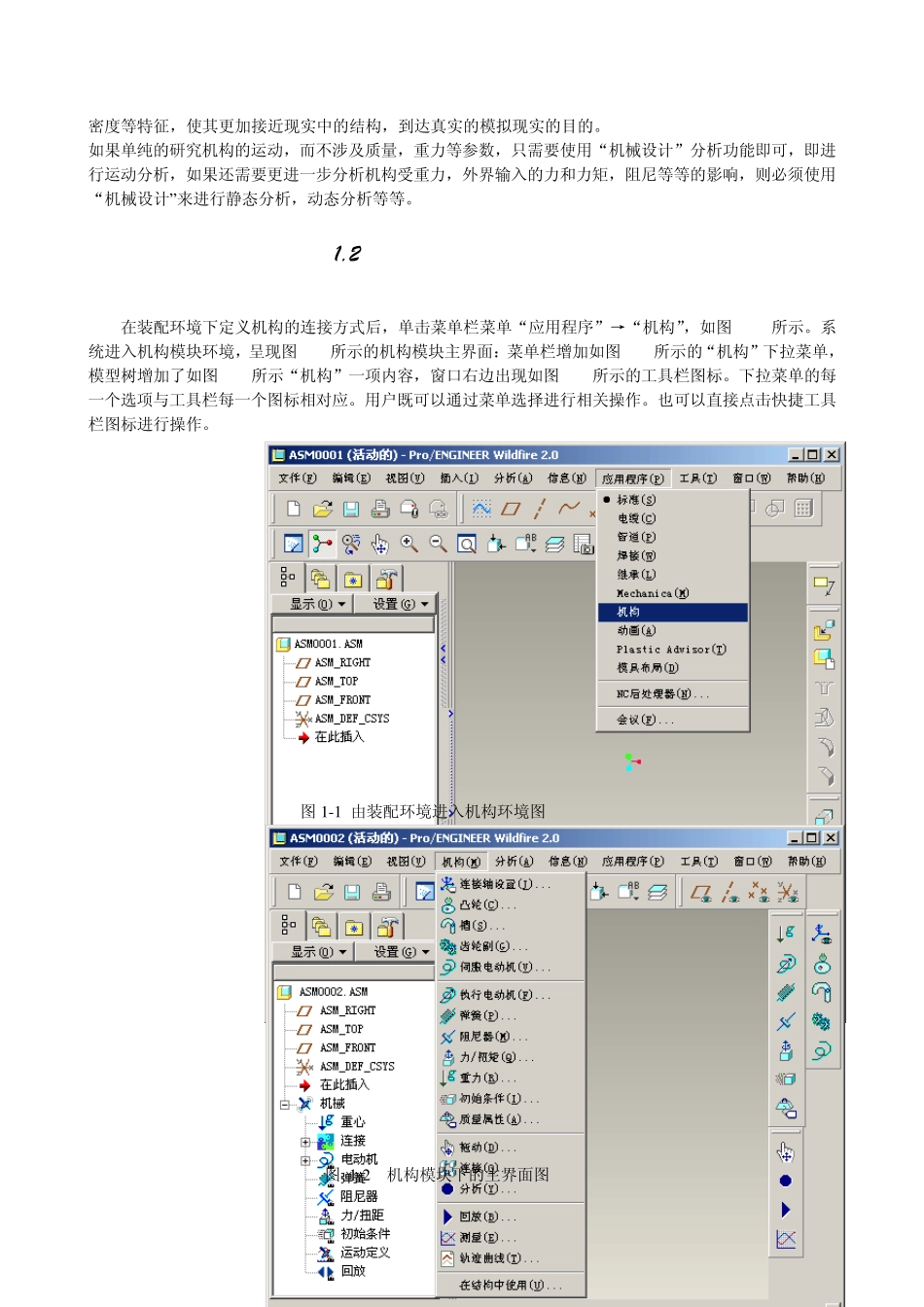
Task: Choose 机构 in the application menu
Action: (x=672, y=612)
